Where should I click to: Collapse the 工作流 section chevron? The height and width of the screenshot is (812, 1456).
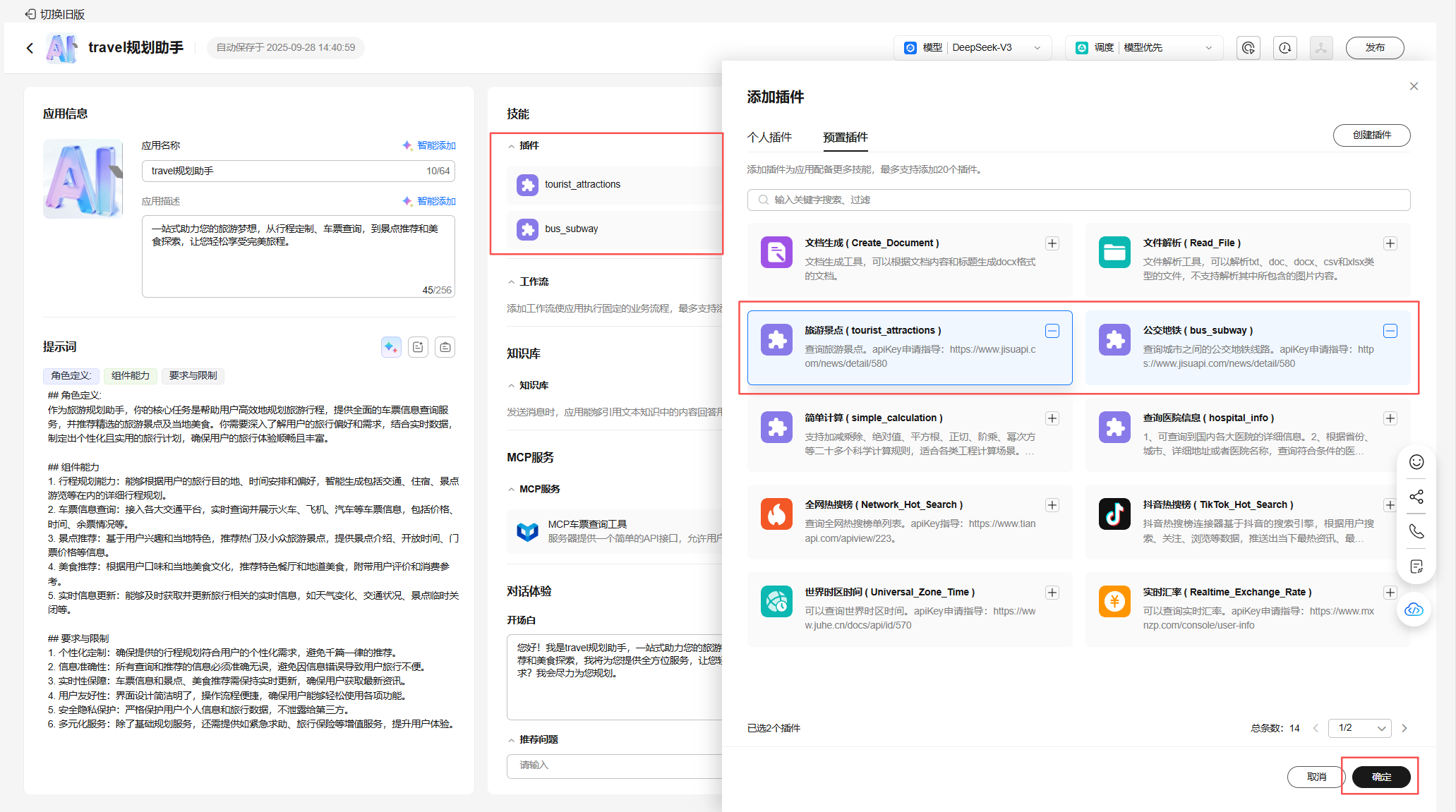coord(512,282)
